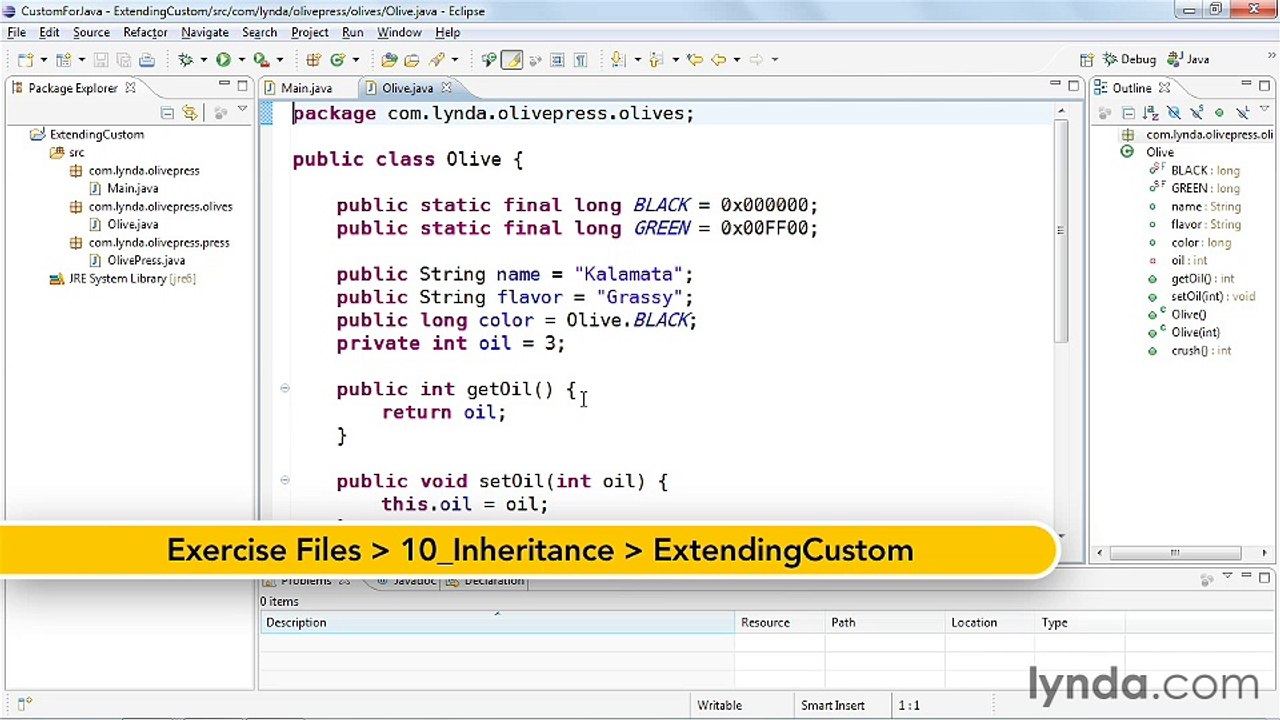Close the Olive.java editor tab
Viewport: 1280px width, 720px height.
[446, 88]
